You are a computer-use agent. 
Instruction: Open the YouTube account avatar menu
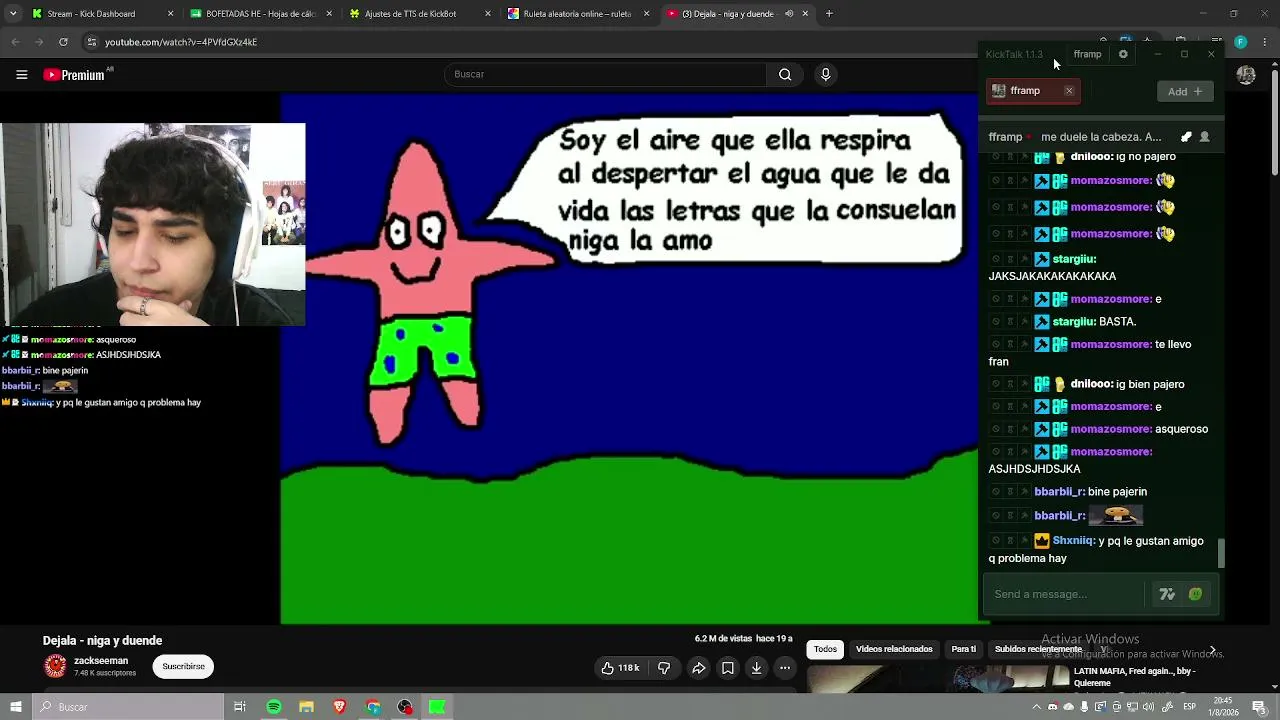[1246, 74]
